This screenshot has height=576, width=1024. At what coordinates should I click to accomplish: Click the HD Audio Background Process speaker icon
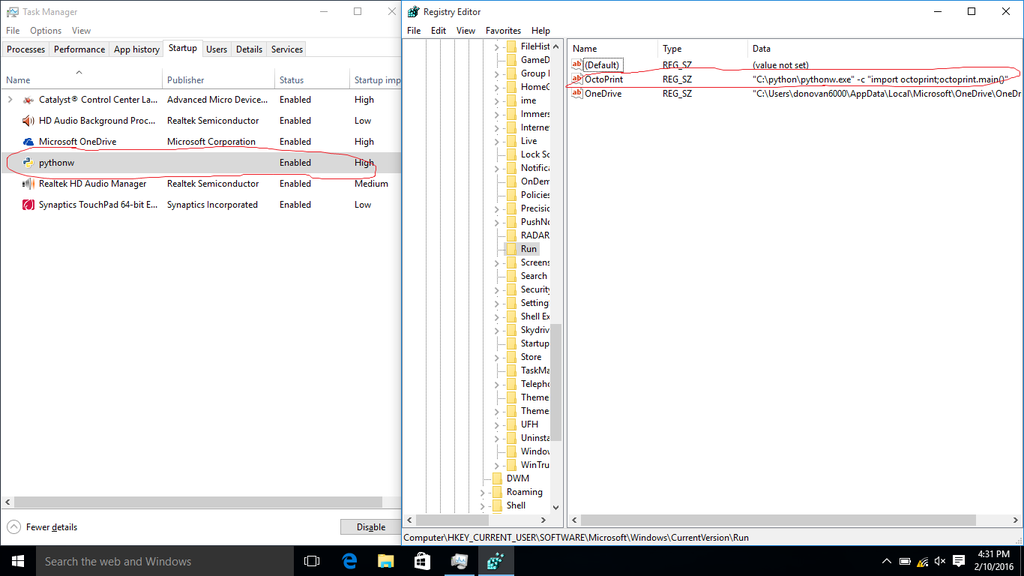click(x=28, y=121)
